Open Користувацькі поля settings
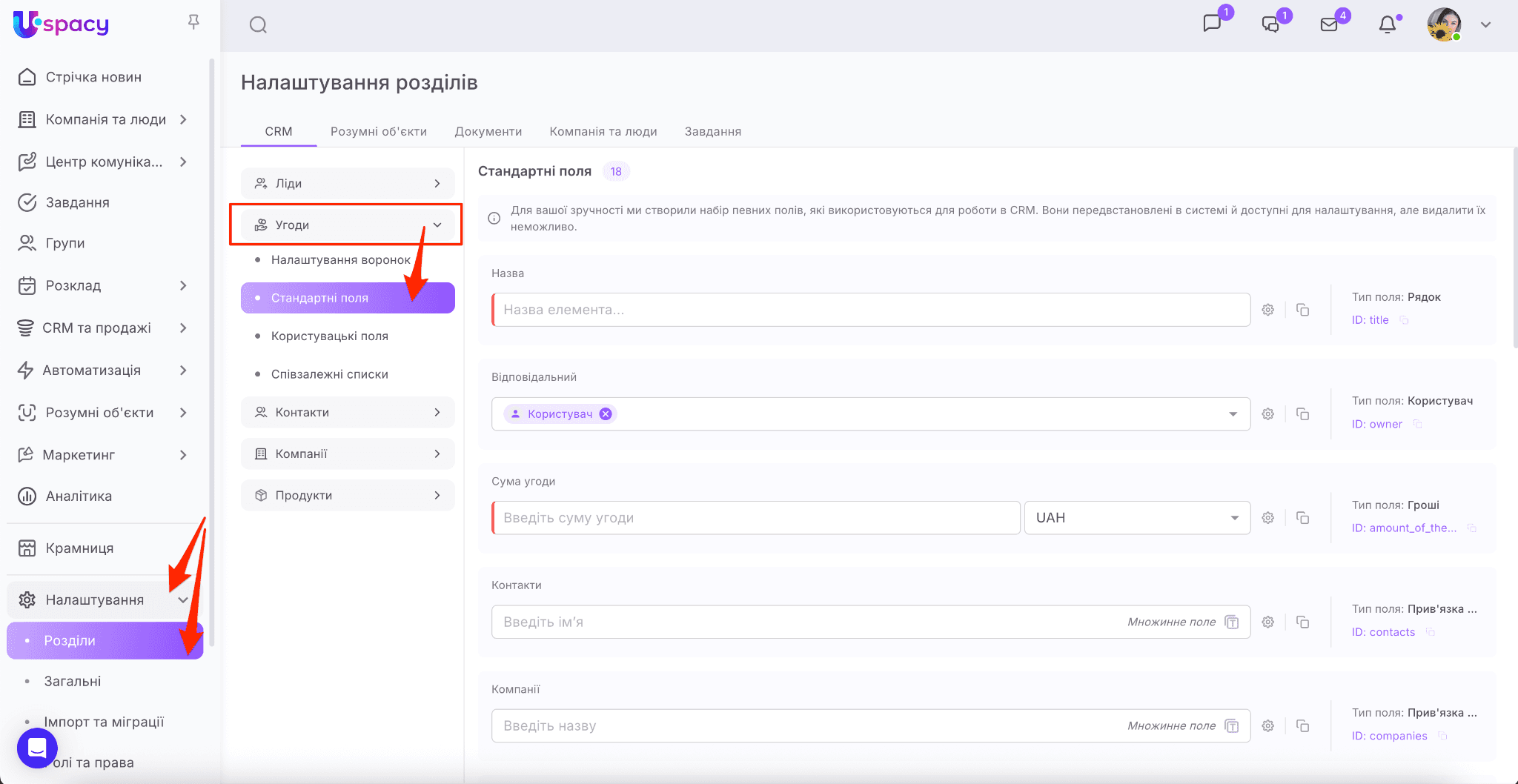The height and width of the screenshot is (784, 1518). tap(329, 336)
